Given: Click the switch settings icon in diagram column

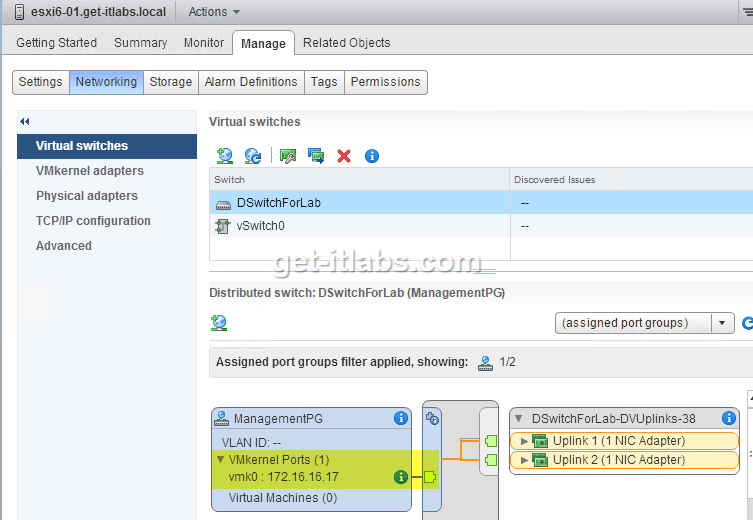Looking at the screenshot, I should pyautogui.click(x=432, y=418).
